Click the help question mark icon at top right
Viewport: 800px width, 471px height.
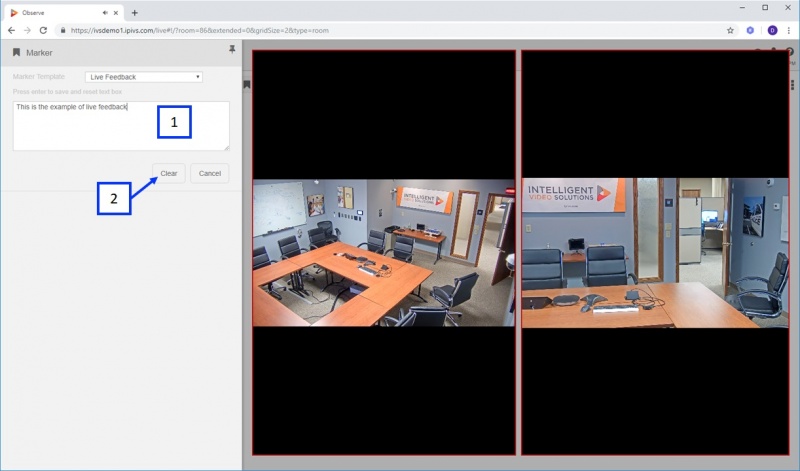coord(790,52)
